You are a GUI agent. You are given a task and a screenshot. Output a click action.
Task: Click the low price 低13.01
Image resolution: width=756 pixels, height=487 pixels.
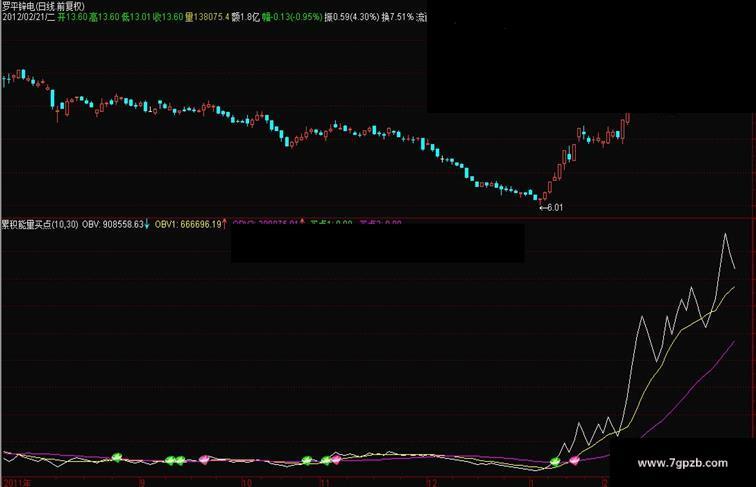[136, 17]
